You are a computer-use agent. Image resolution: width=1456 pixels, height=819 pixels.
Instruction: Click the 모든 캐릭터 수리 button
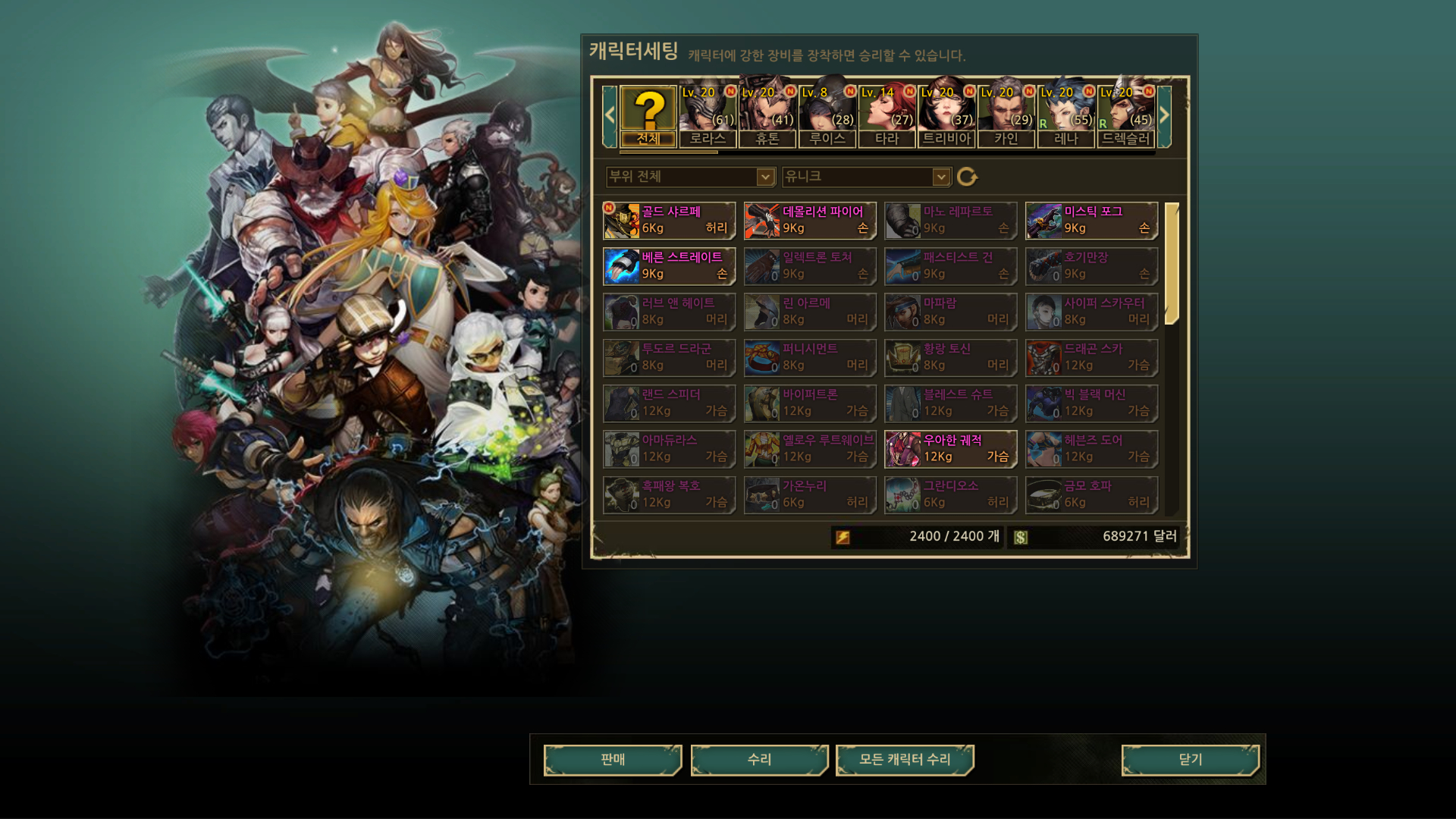pyautogui.click(x=905, y=760)
